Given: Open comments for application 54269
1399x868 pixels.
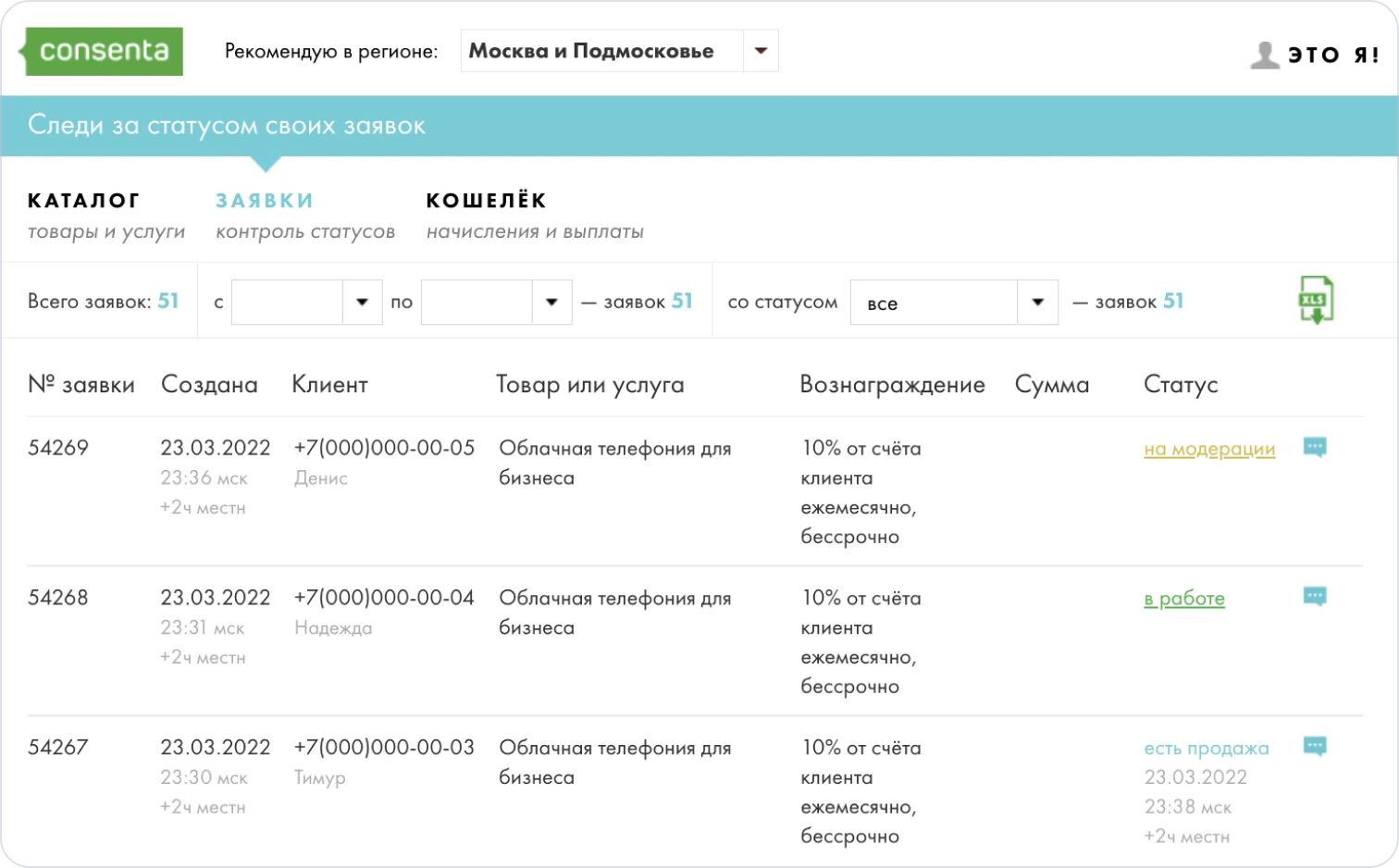Looking at the screenshot, I should (x=1315, y=447).
